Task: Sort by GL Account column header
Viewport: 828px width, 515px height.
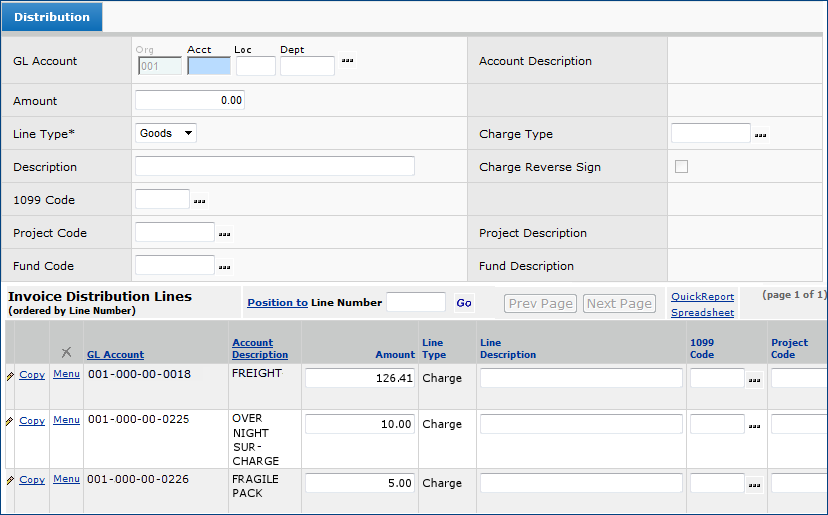Action: (115, 354)
